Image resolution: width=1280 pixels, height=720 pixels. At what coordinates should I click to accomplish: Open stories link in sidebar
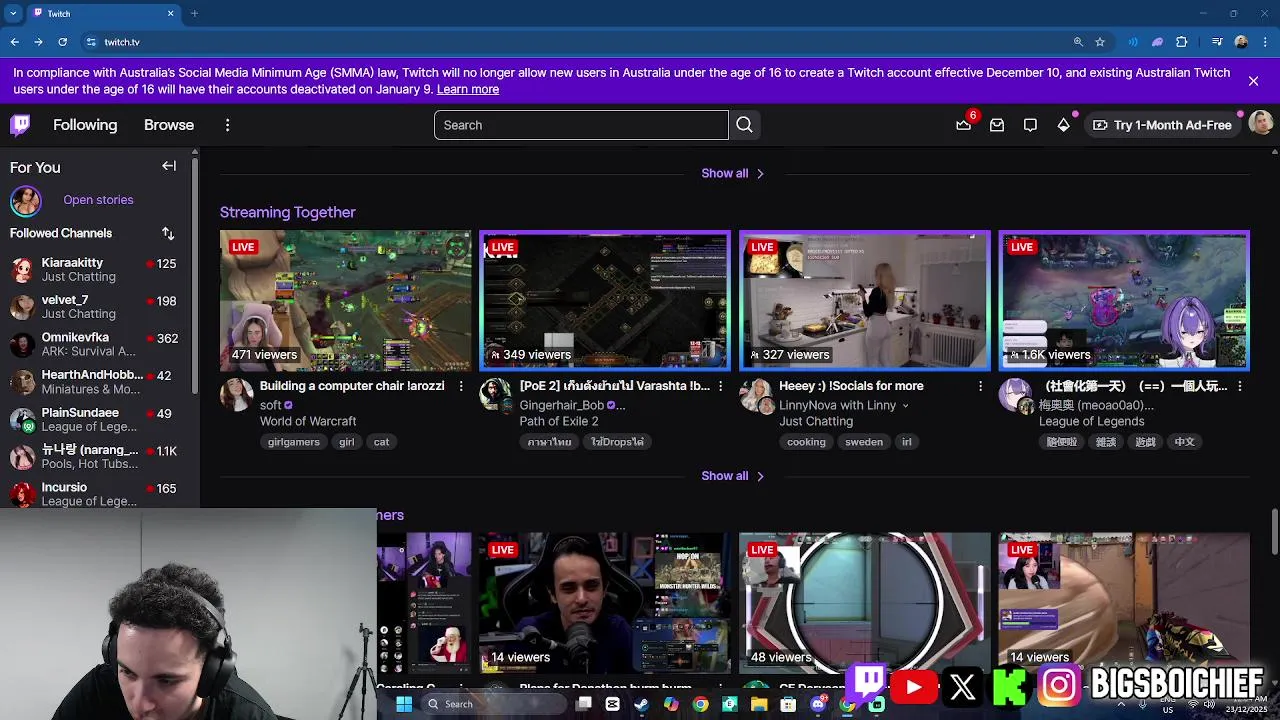tap(98, 200)
